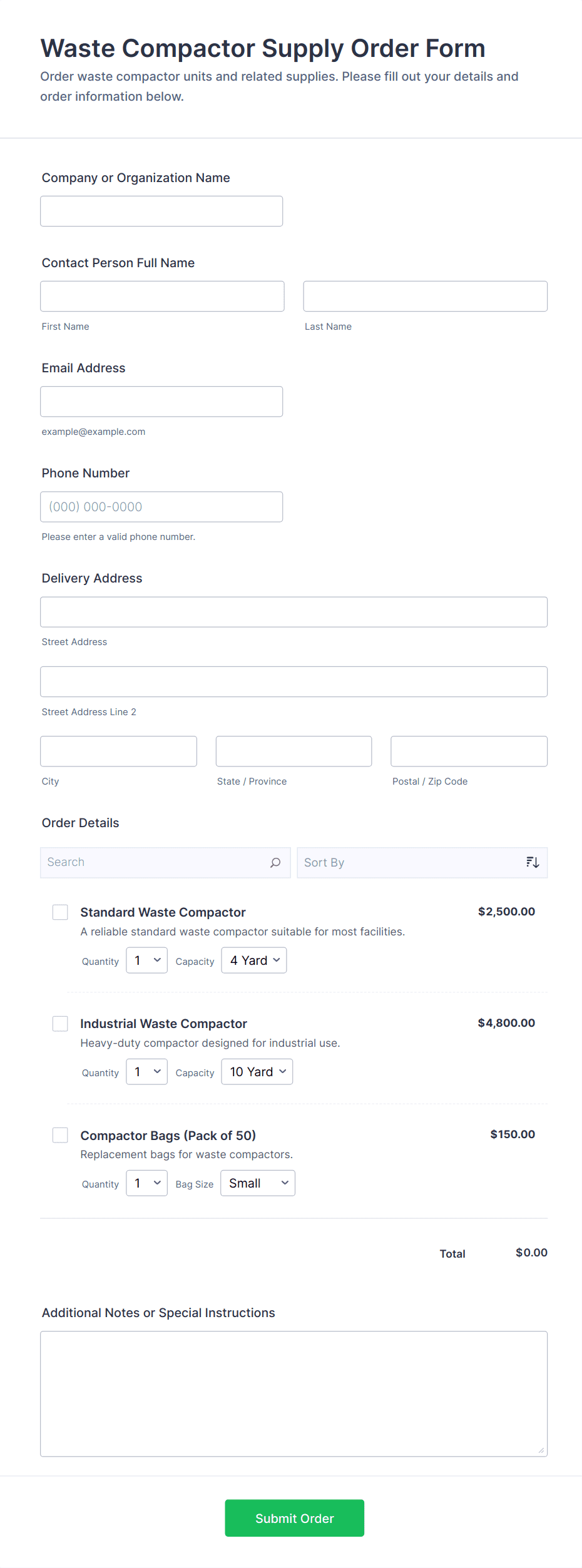Click the Sort By order icon

[x=533, y=863]
